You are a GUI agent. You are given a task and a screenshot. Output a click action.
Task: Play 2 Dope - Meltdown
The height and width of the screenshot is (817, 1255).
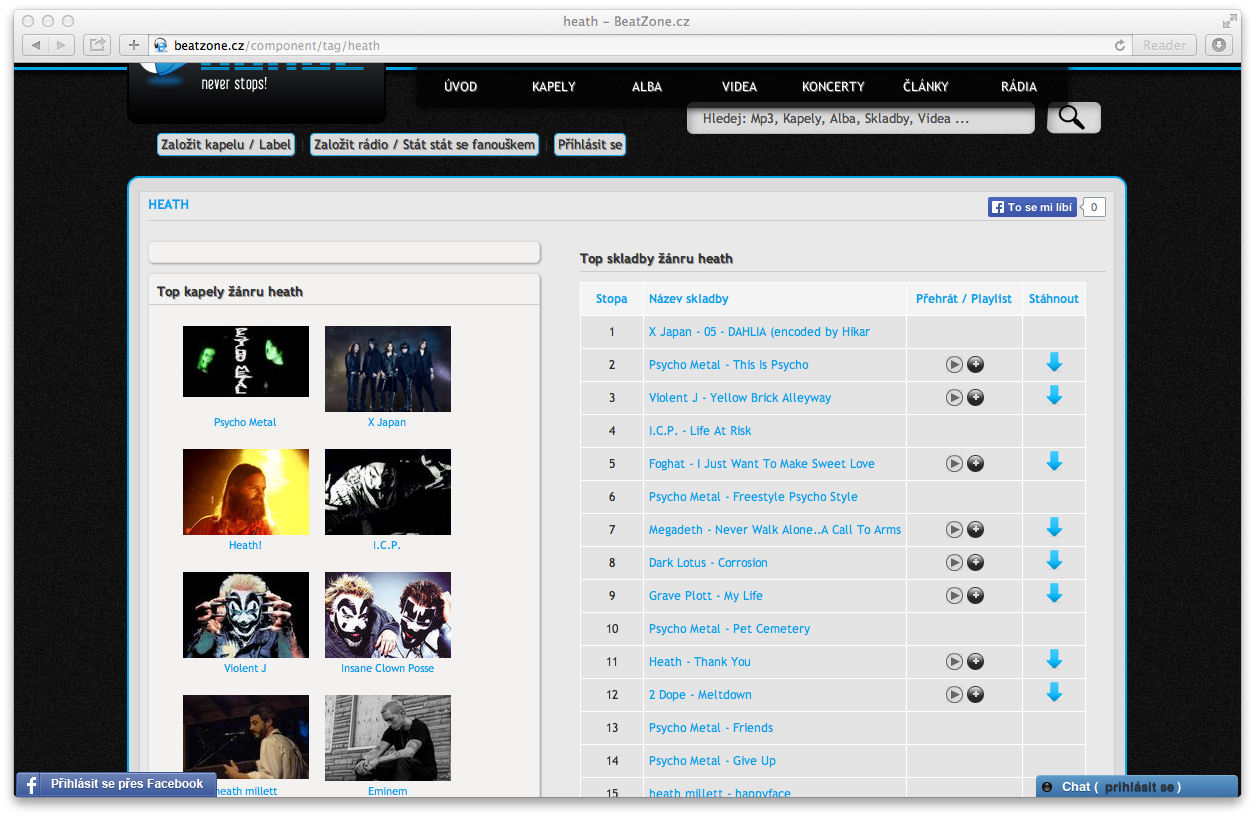click(x=954, y=695)
